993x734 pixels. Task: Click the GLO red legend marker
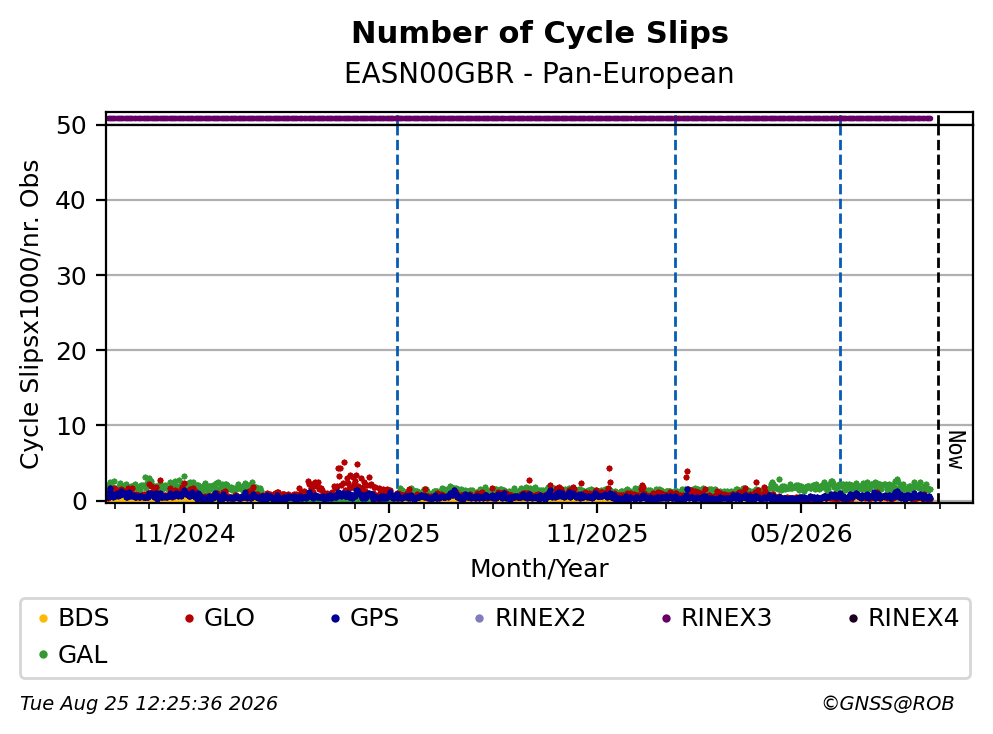(189, 618)
